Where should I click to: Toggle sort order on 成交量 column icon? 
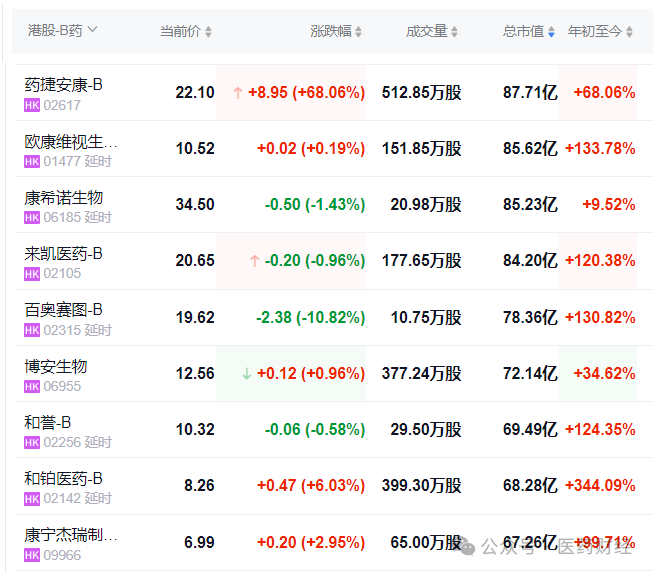click(455, 32)
